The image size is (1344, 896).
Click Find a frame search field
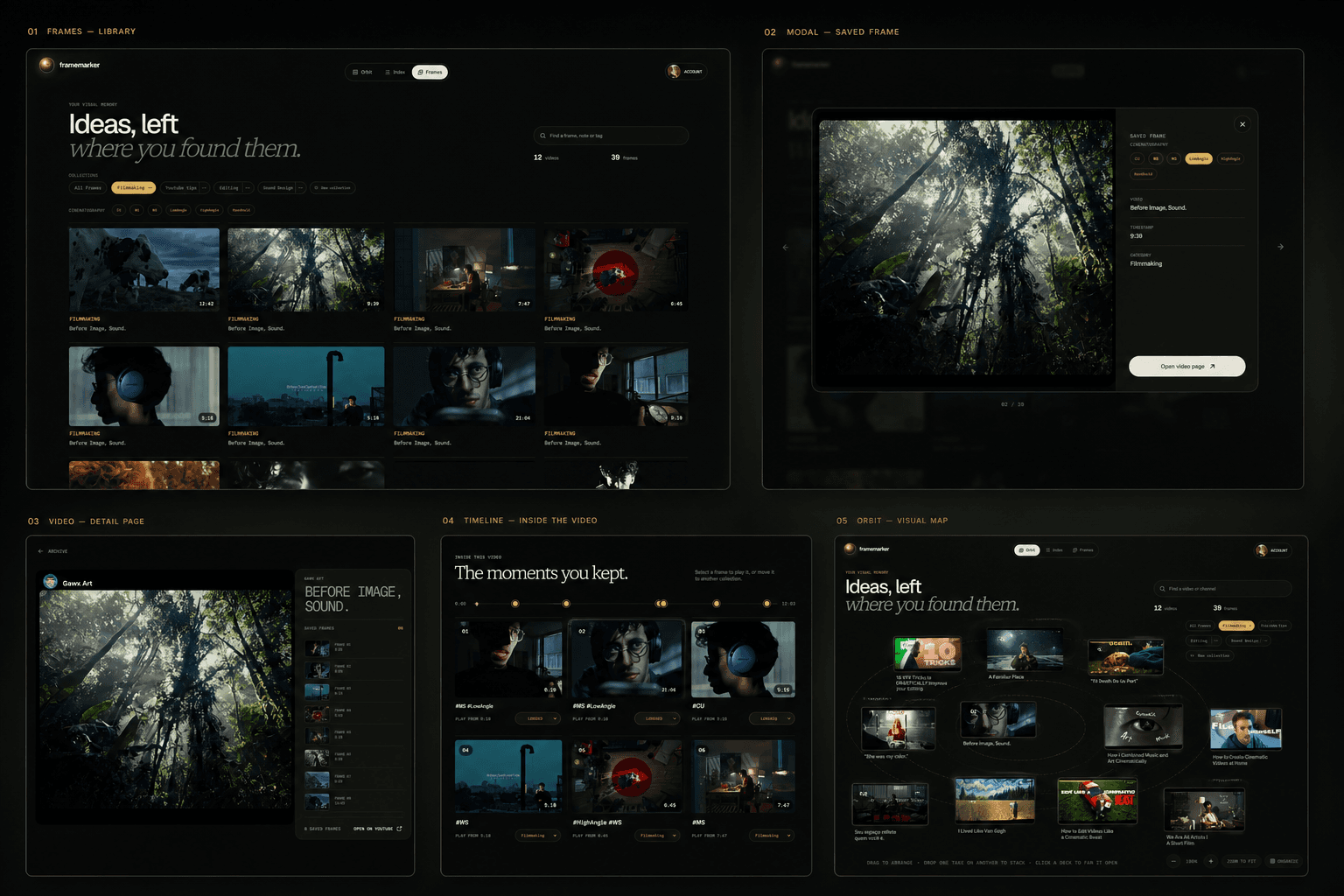(611, 136)
